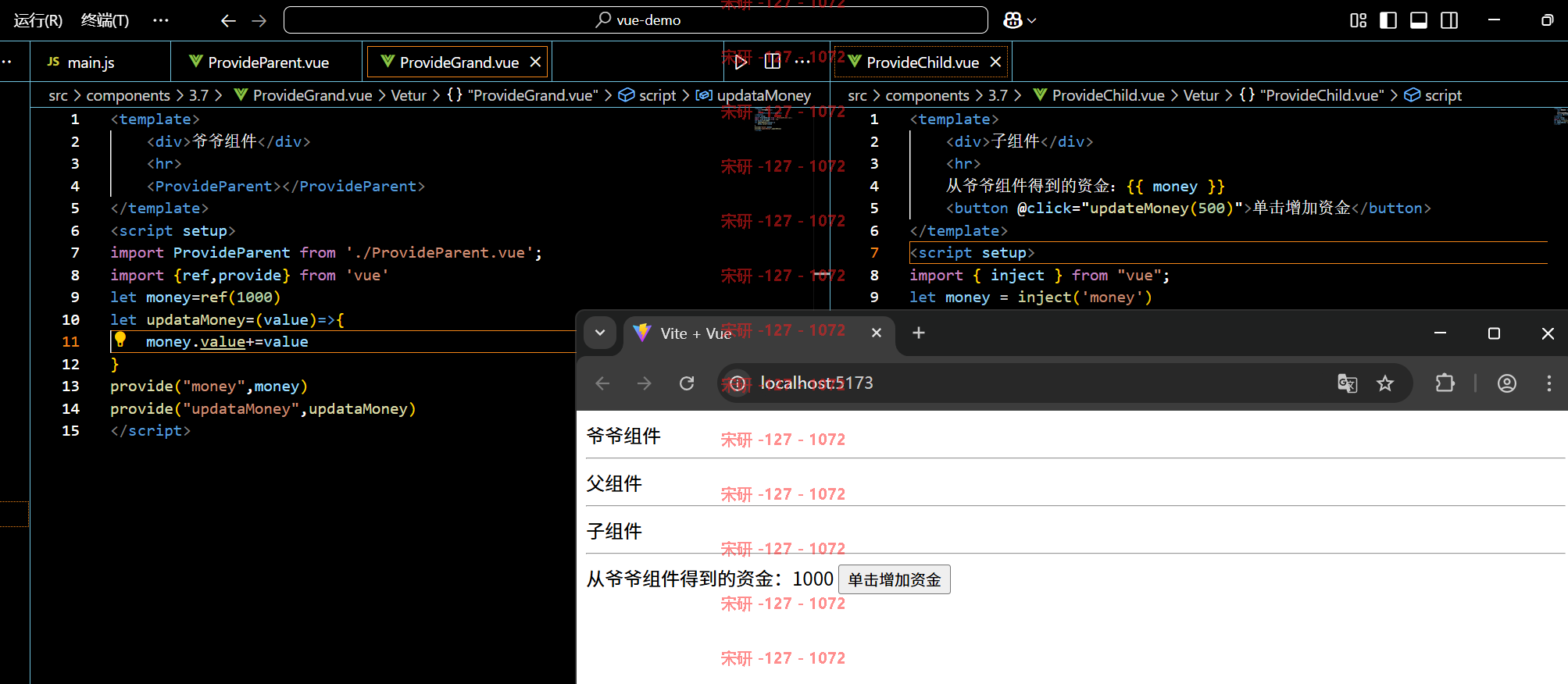Click 'import ProvideParent from' code on line 7
This screenshot has width=1568, height=684.
click(223, 253)
